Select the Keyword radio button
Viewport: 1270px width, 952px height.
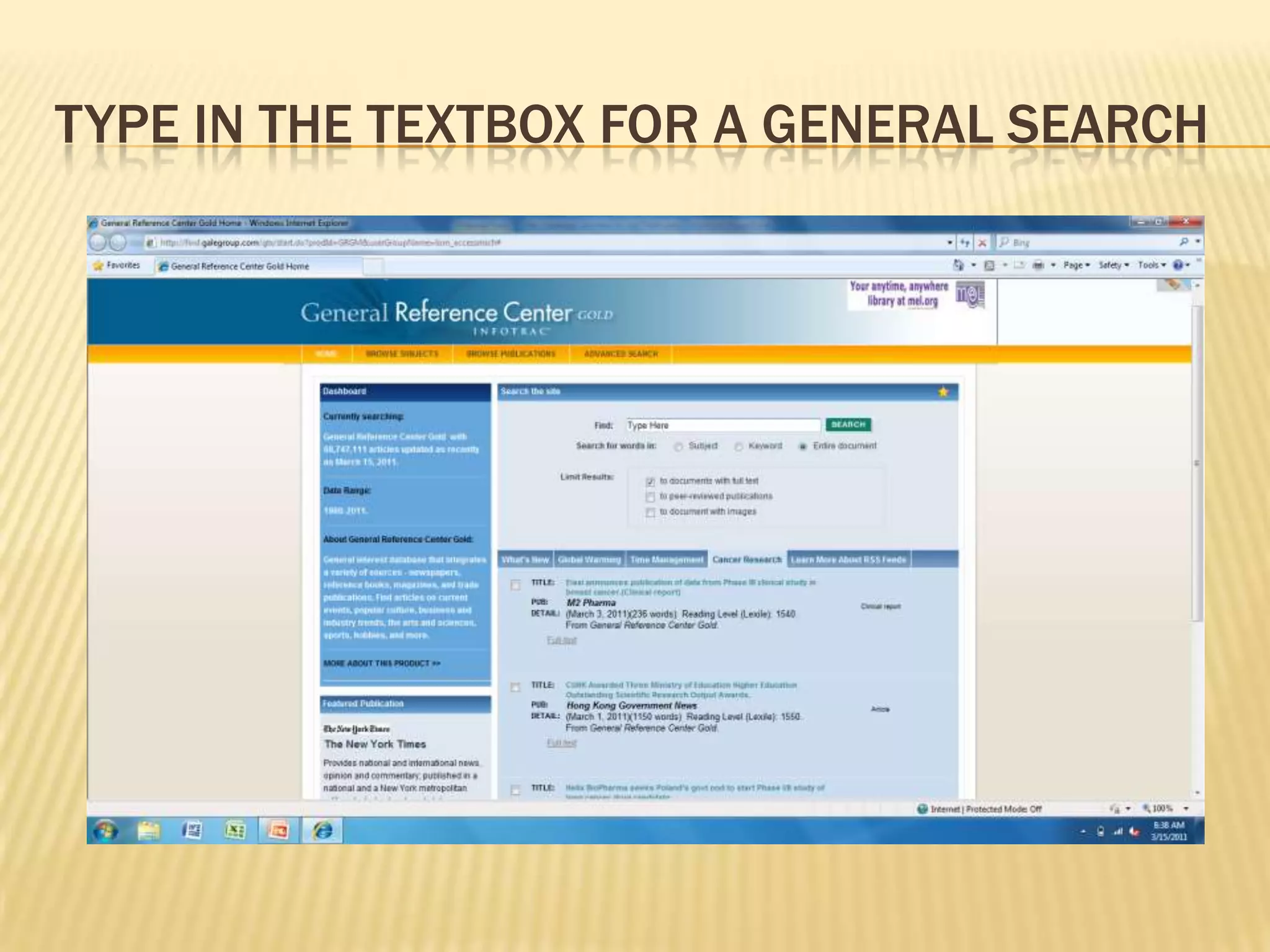click(x=739, y=447)
